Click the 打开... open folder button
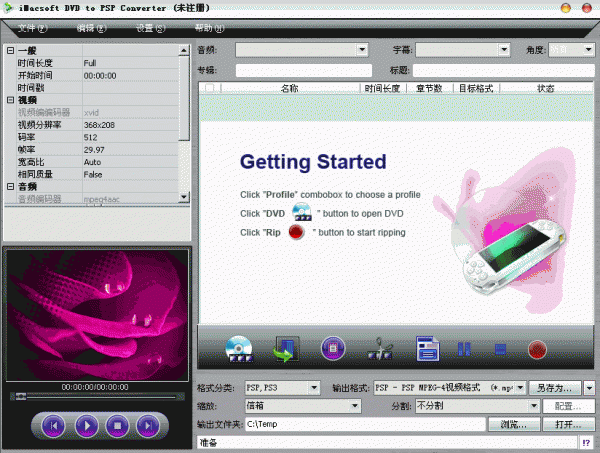 [569, 424]
